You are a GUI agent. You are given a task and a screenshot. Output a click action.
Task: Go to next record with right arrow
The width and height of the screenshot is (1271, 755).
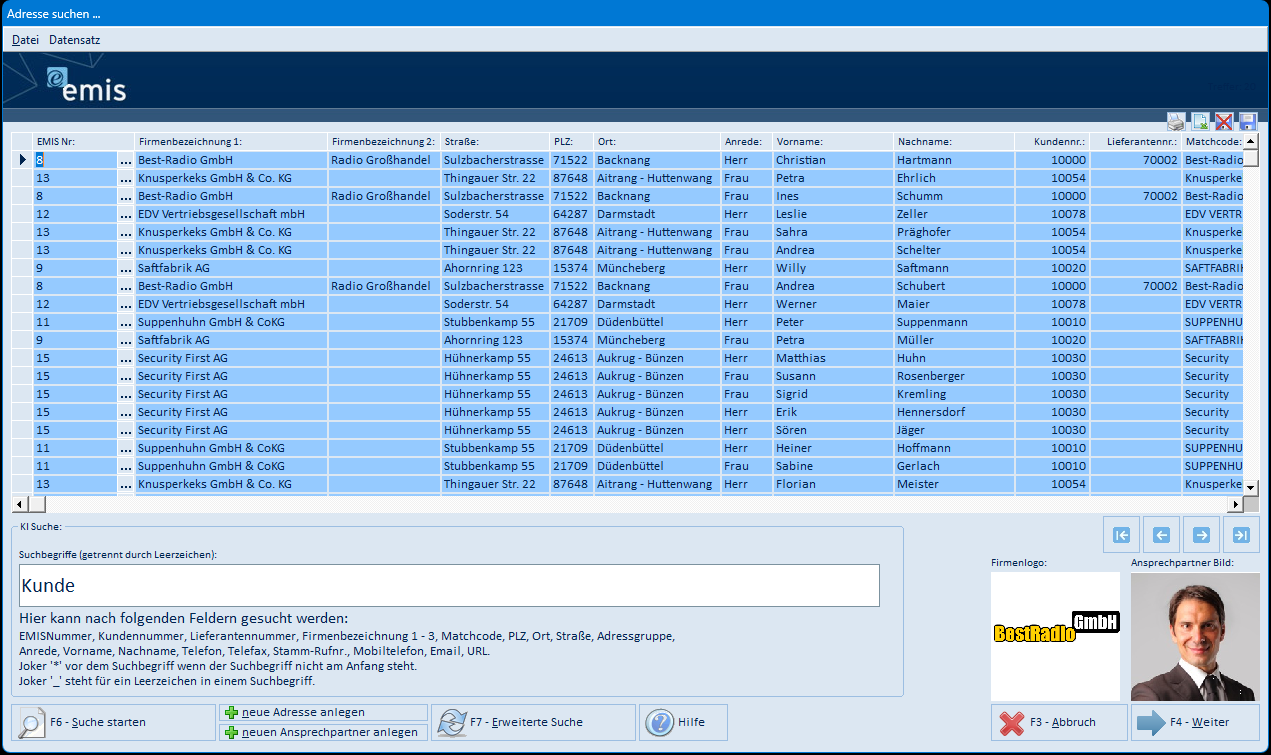point(1201,535)
